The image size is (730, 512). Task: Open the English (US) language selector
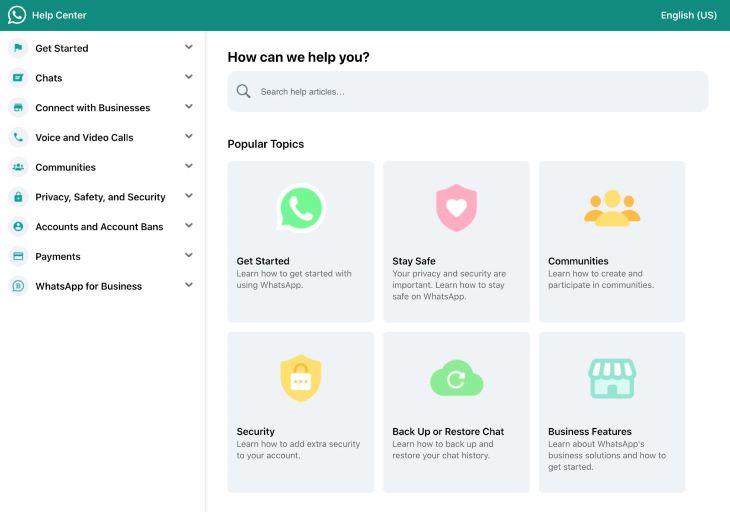pyautogui.click(x=688, y=15)
